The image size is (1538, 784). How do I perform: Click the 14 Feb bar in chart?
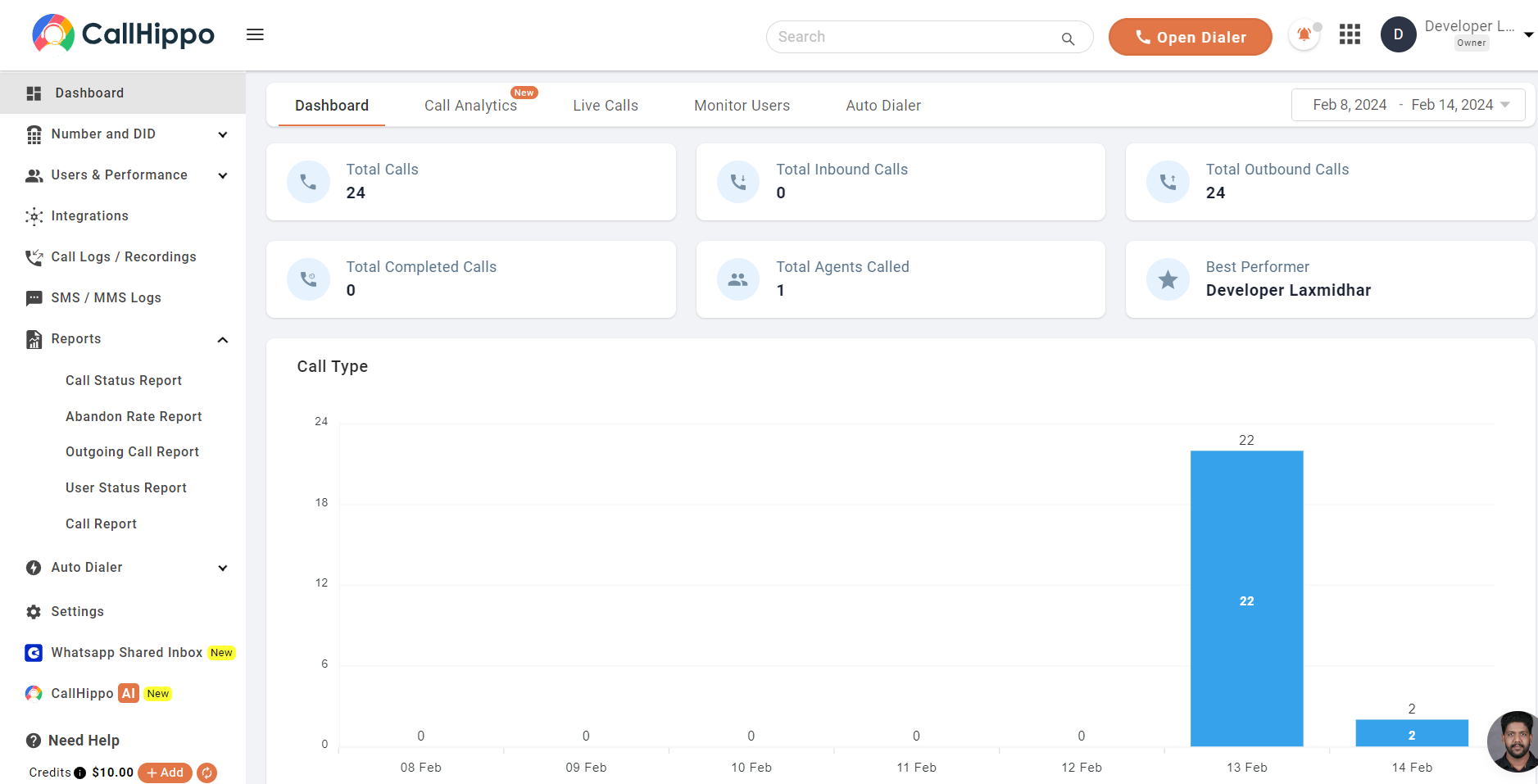(1412, 733)
